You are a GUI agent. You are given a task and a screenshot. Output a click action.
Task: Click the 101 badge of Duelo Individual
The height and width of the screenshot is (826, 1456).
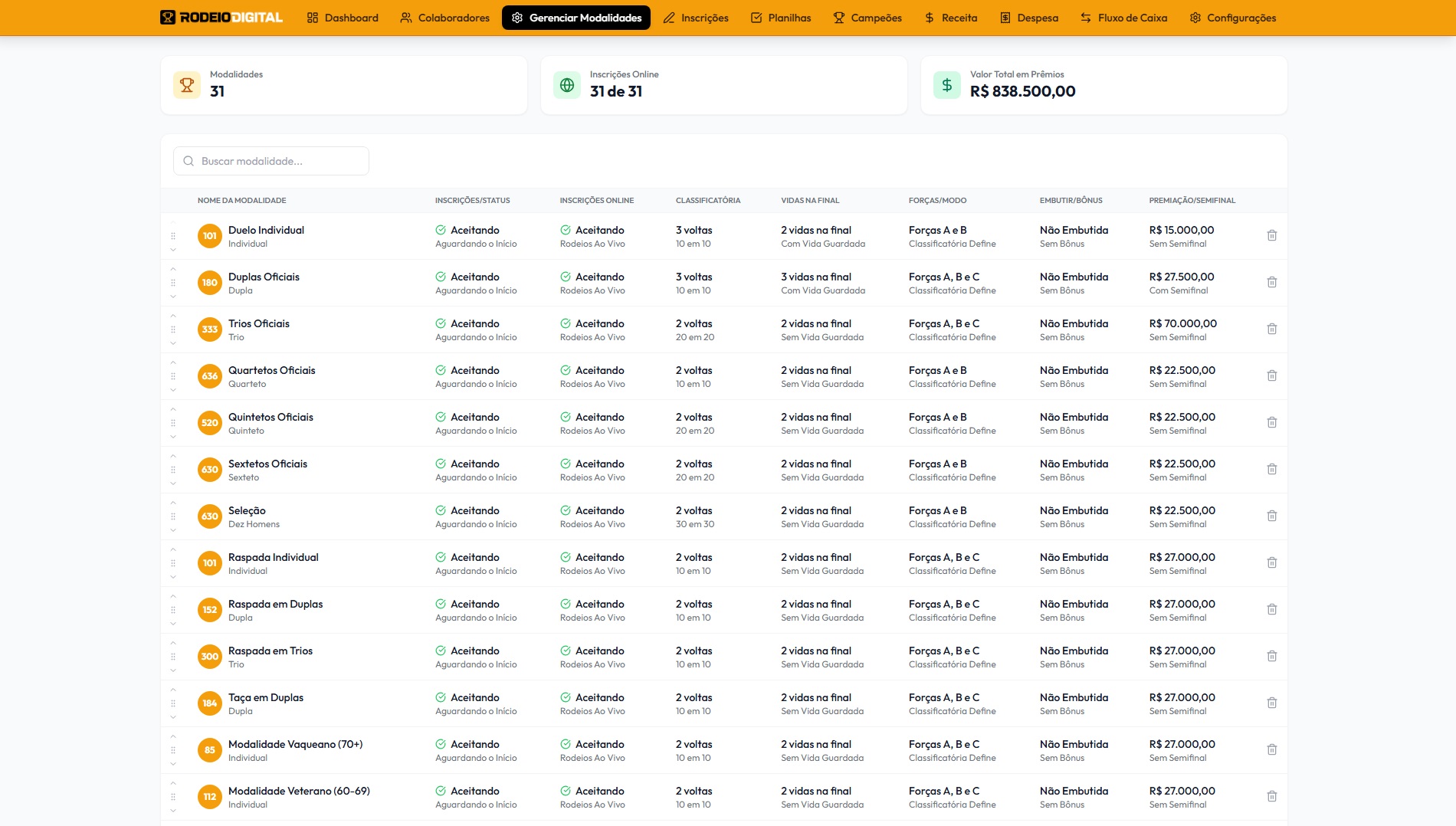210,236
